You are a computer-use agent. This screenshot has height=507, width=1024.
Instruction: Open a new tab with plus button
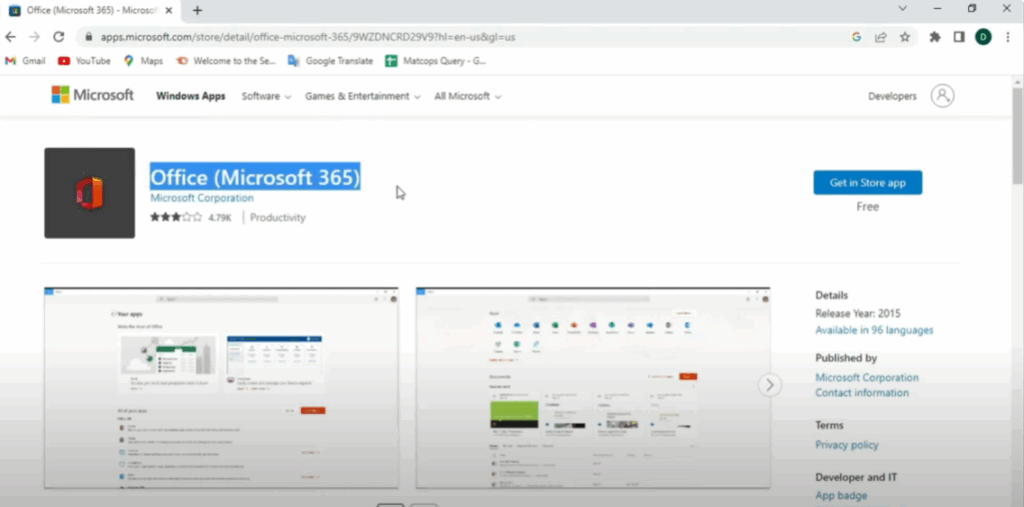point(197,10)
